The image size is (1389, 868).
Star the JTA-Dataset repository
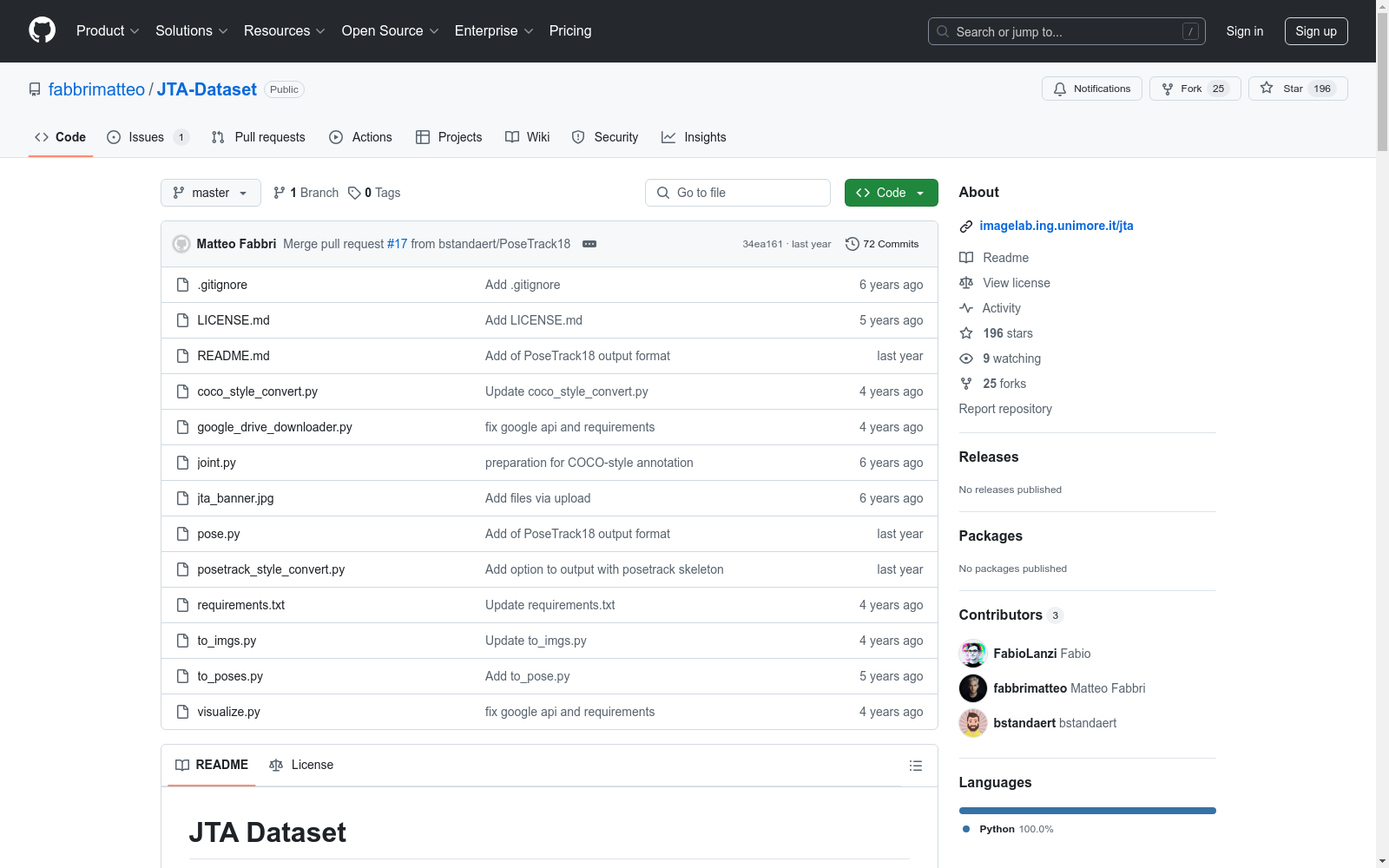[1298, 89]
